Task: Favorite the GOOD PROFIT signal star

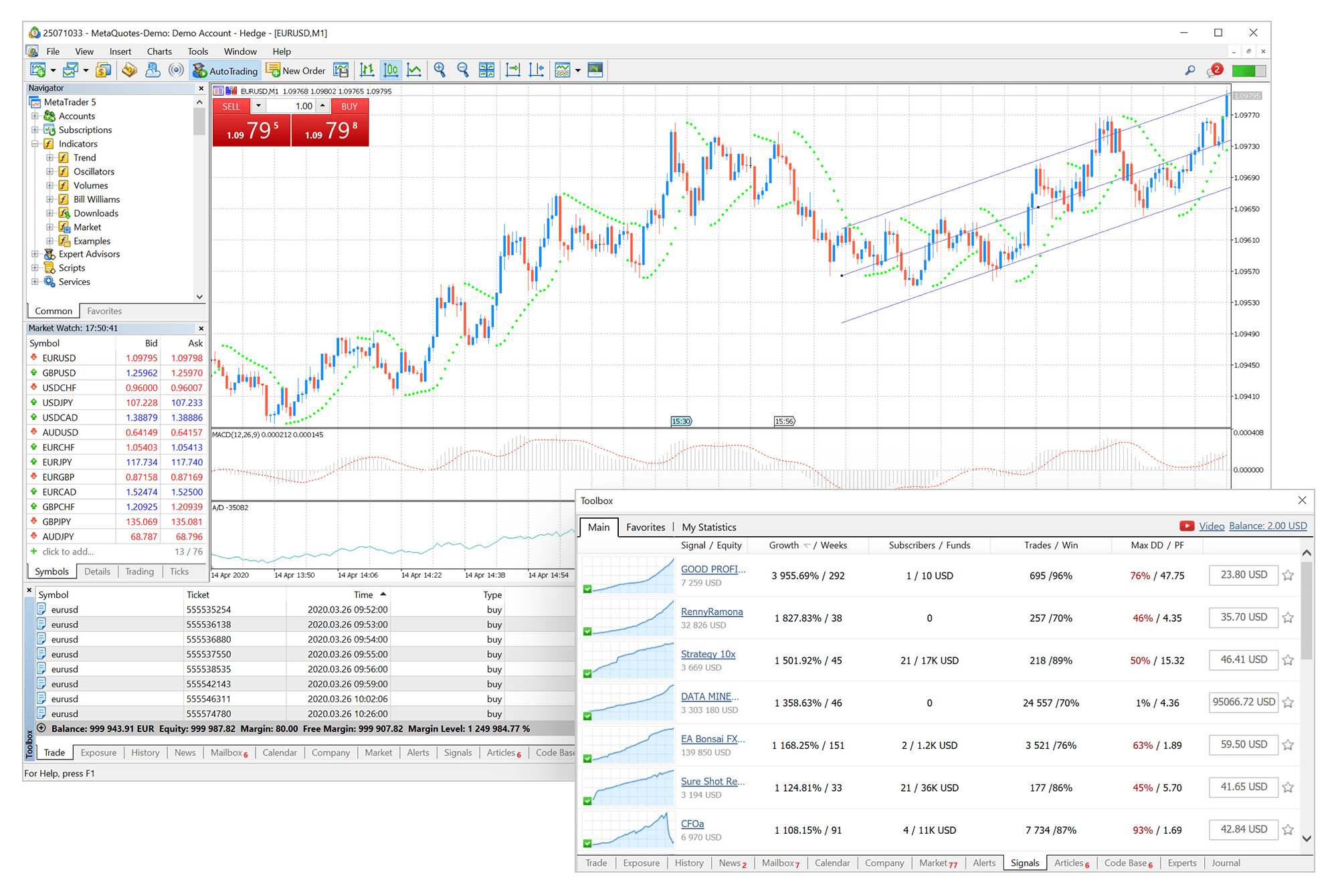Action: pyautogui.click(x=1288, y=575)
